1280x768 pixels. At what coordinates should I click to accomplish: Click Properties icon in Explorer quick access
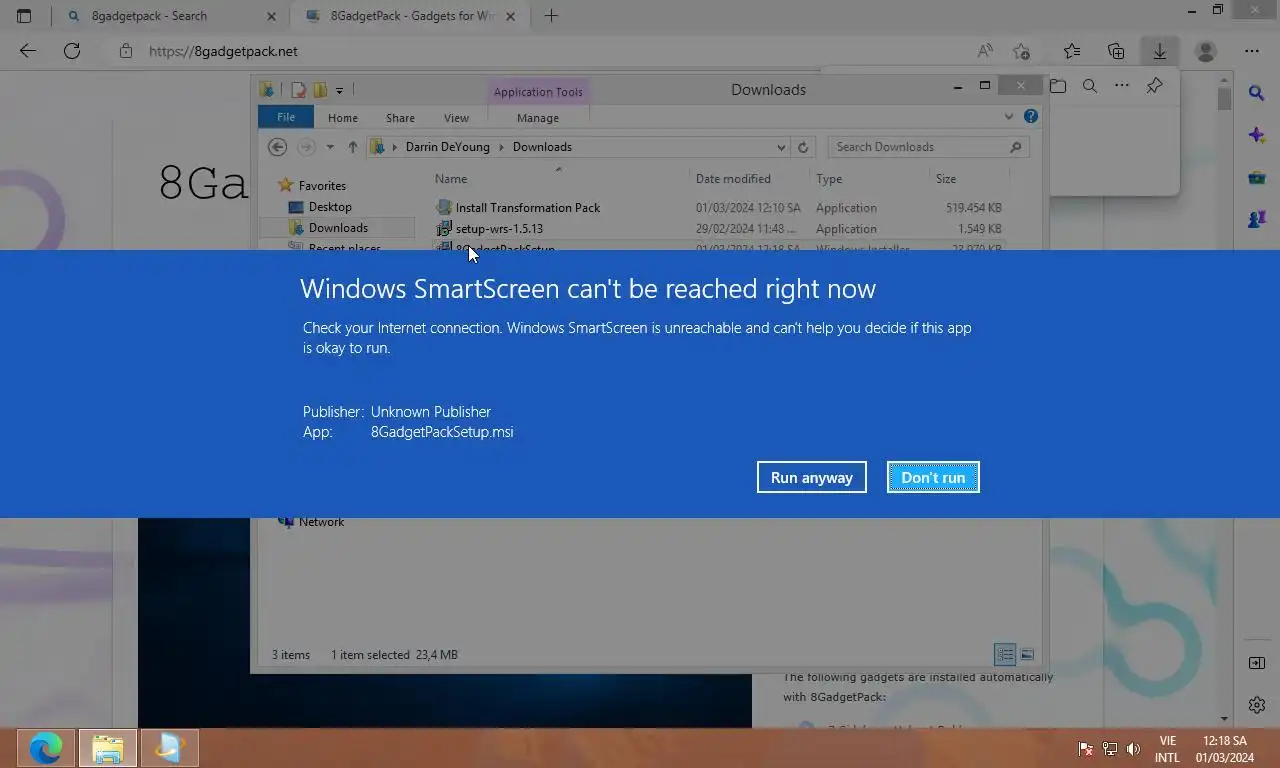point(298,90)
